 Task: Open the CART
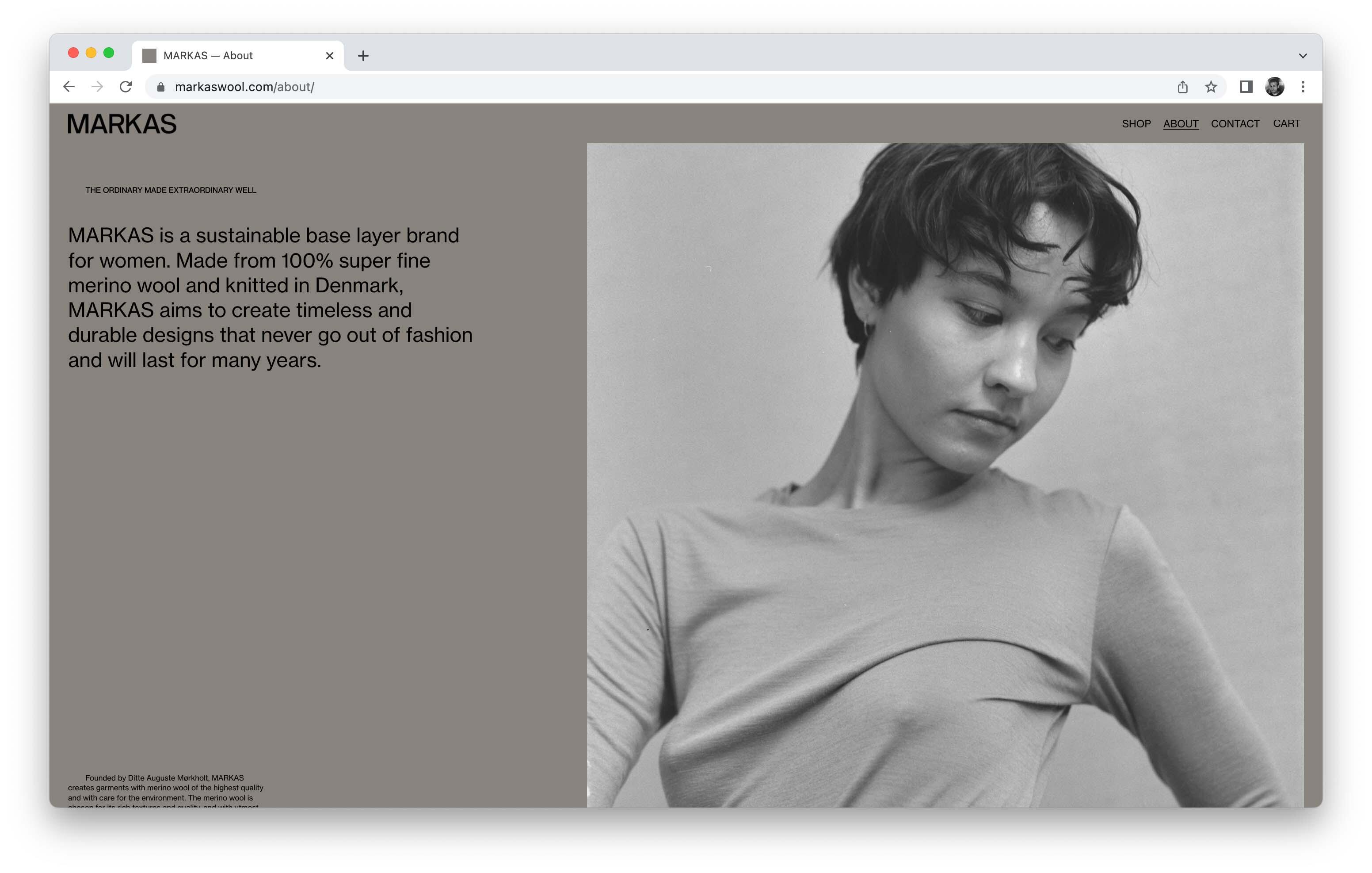pos(1286,124)
